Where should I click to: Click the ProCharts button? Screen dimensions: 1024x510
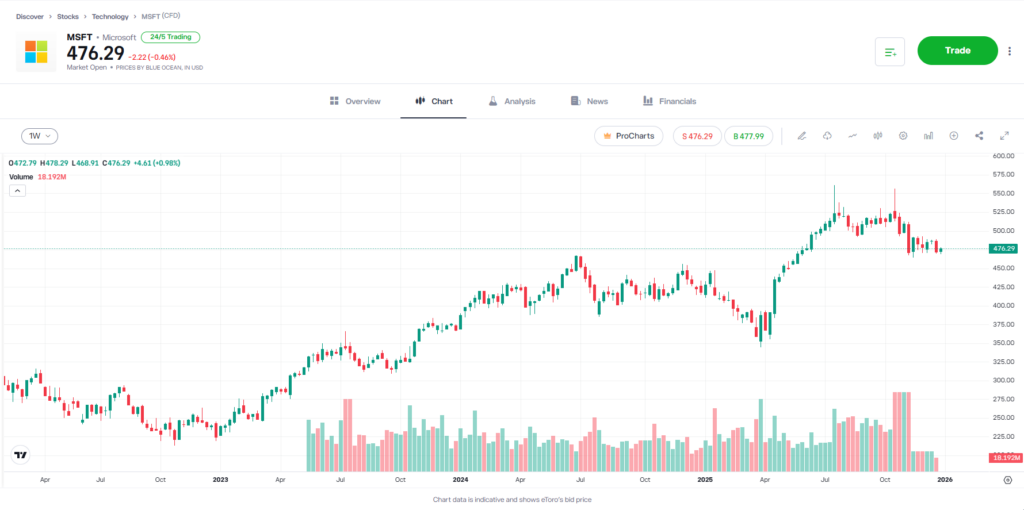pyautogui.click(x=628, y=136)
